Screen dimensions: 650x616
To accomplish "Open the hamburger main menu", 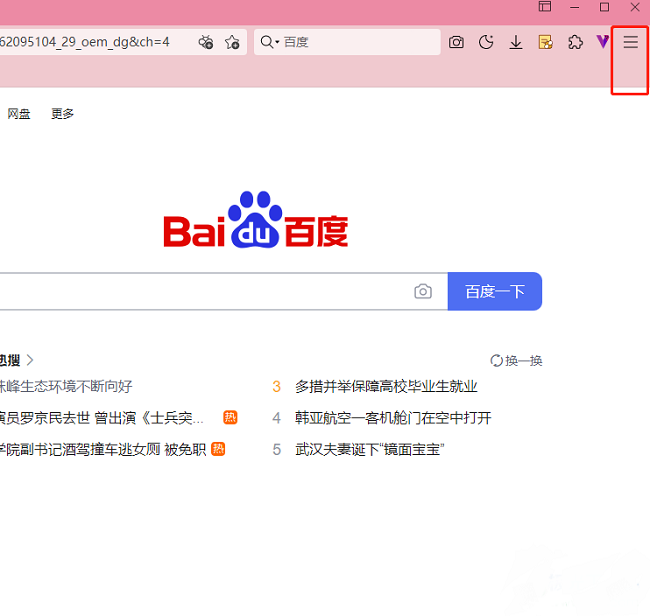I will click(x=631, y=42).
